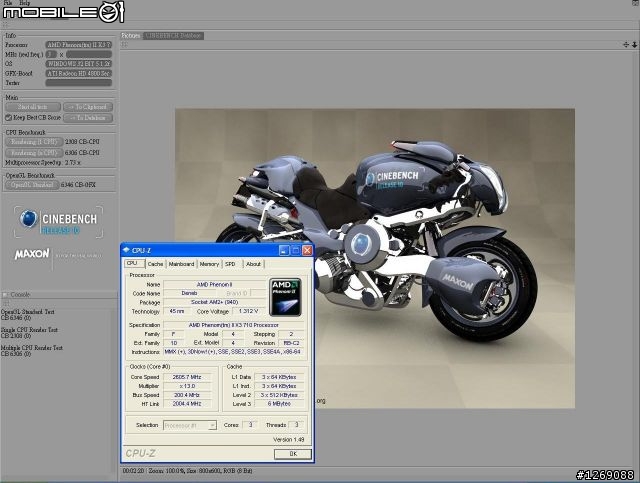The width and height of the screenshot is (640, 483).
Task: Close the CPU-Z window
Action: pos(307,250)
